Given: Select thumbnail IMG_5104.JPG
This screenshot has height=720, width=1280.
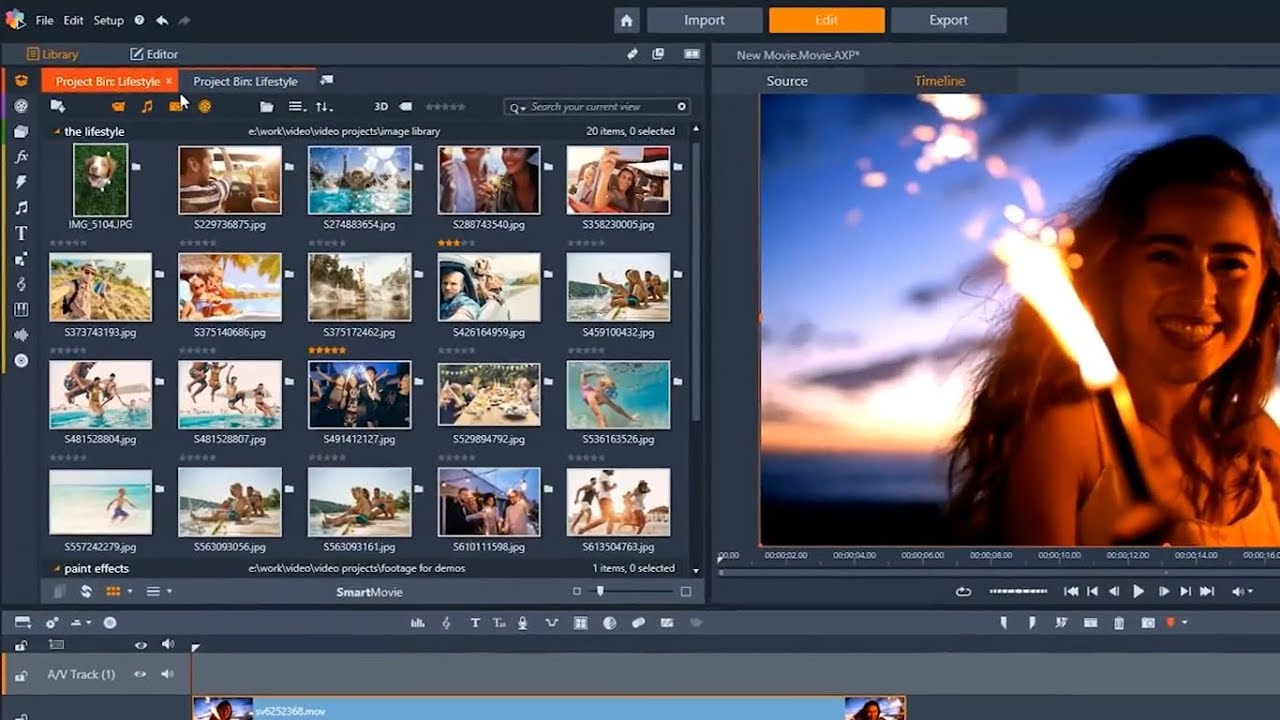Looking at the screenshot, I should tap(100, 180).
